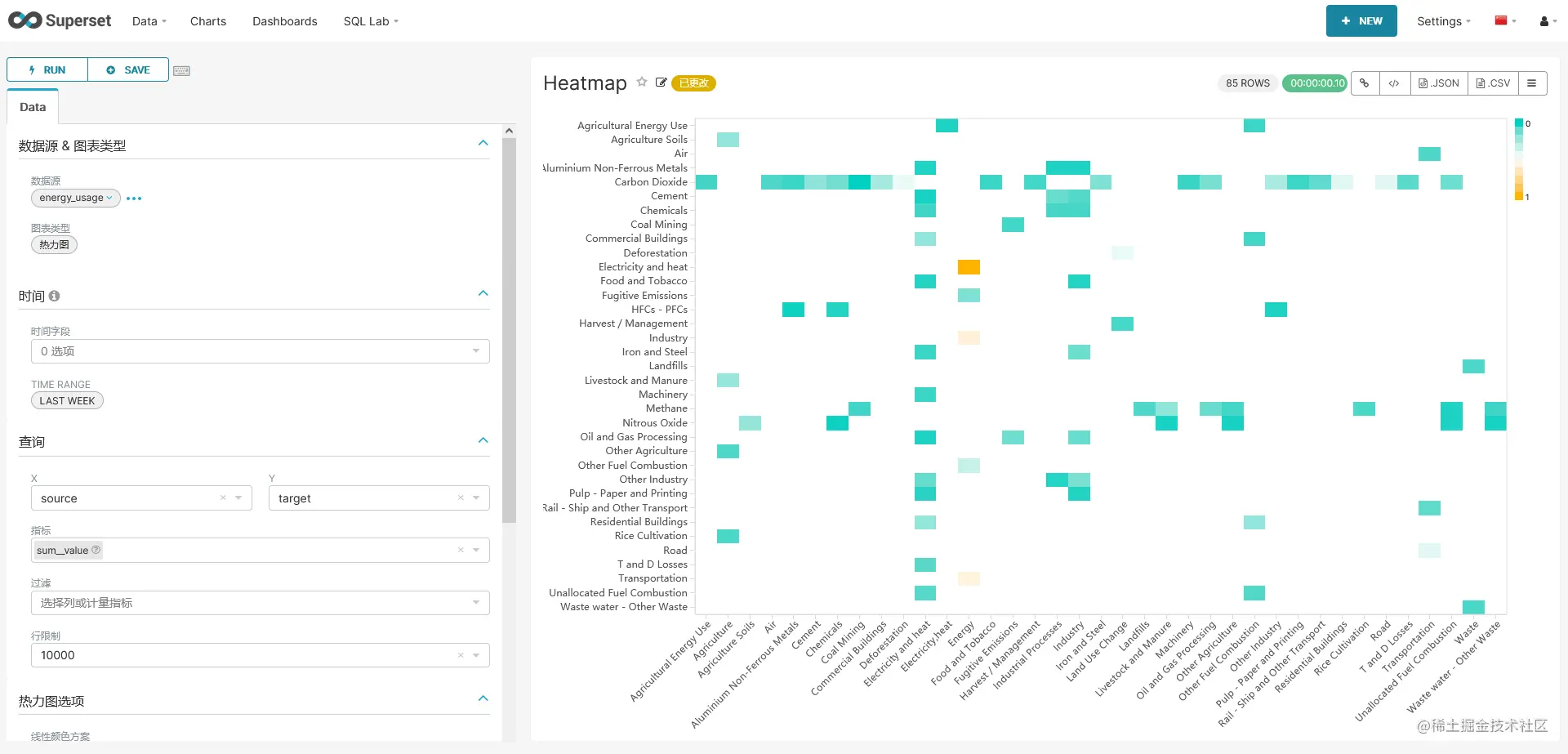Click the favorite star next to Heatmap
This screenshot has width=1568, height=754.
[x=642, y=82]
